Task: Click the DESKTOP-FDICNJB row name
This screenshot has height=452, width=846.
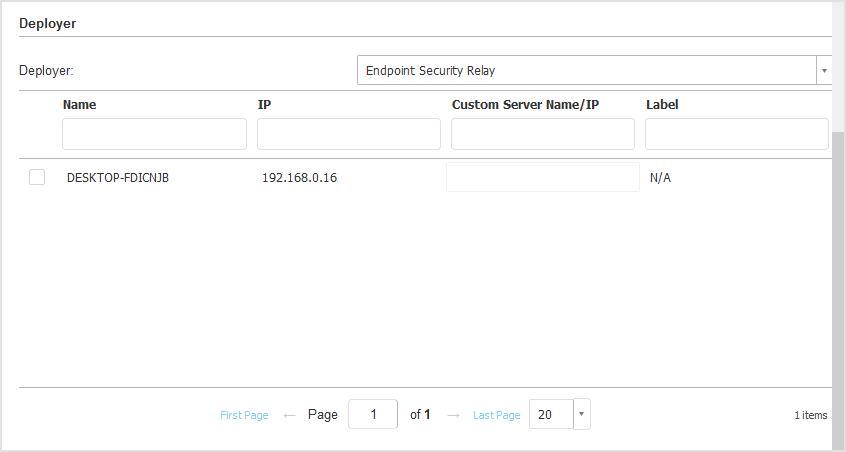Action: click(x=118, y=178)
